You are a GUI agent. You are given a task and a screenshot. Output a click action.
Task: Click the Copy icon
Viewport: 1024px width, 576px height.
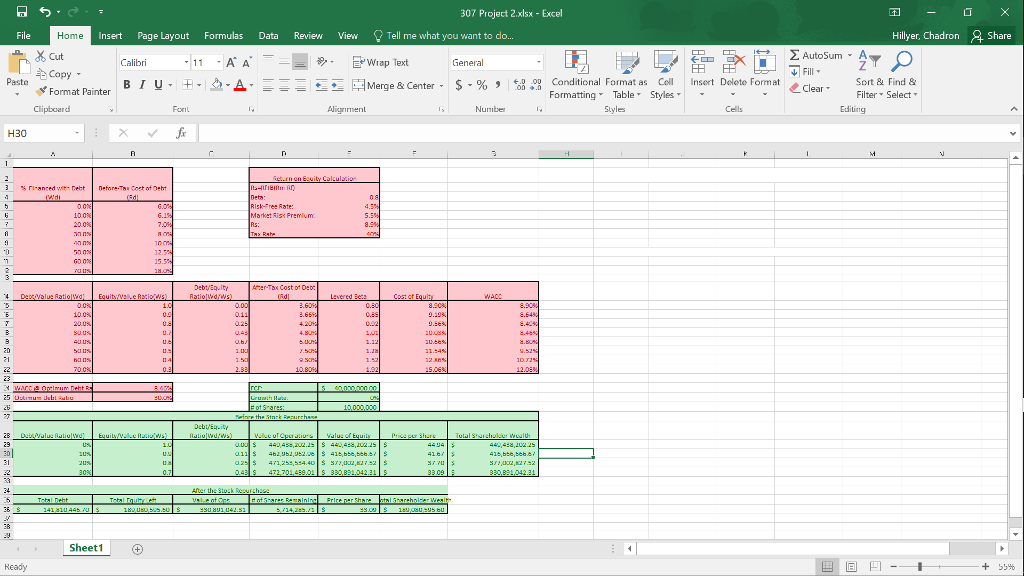pyautogui.click(x=41, y=74)
